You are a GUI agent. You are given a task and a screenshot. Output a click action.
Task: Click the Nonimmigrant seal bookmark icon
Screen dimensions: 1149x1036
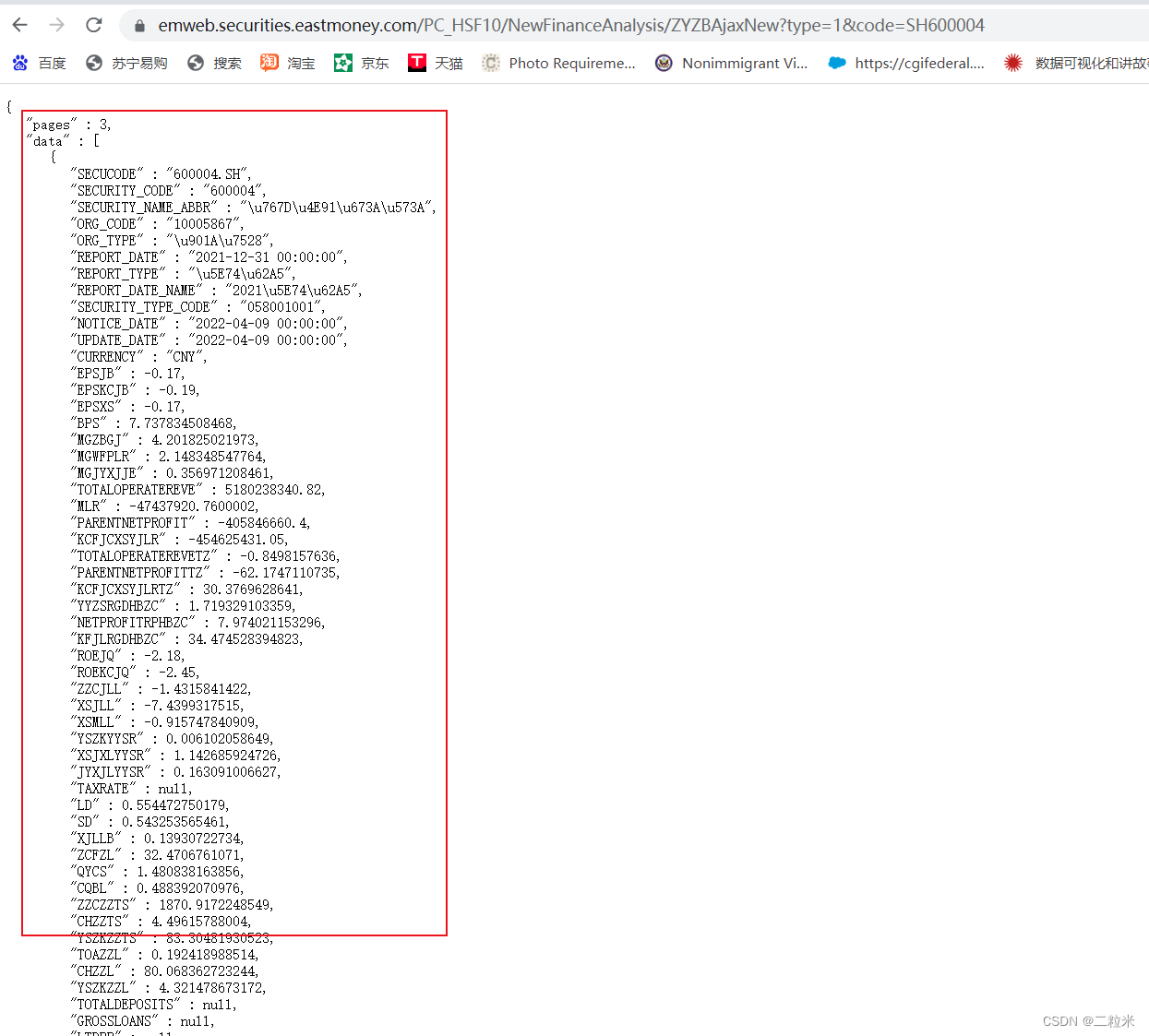tap(664, 63)
